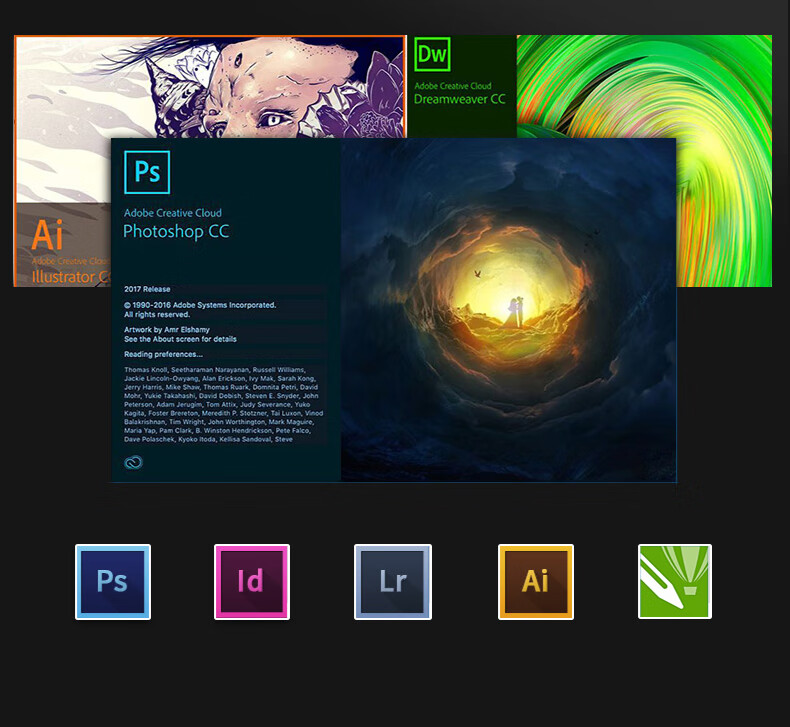
Task: Click the developer credits list starting with Thomas Knoll
Action: pos(223,404)
